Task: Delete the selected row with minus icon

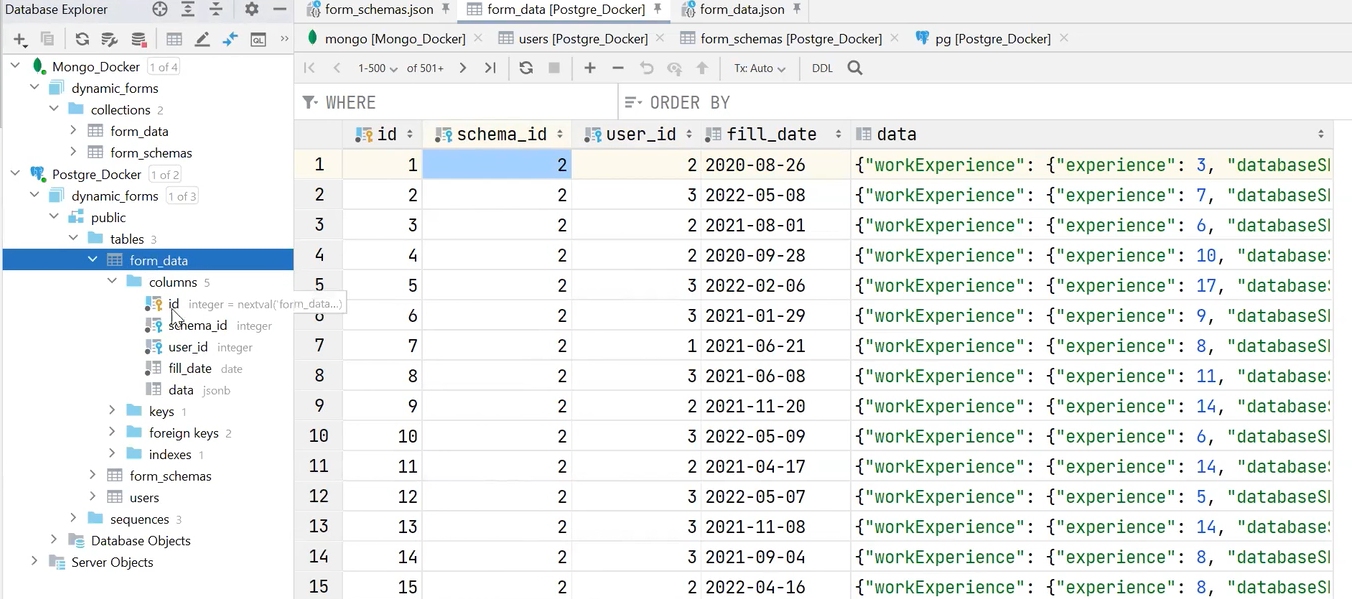Action: coord(617,68)
